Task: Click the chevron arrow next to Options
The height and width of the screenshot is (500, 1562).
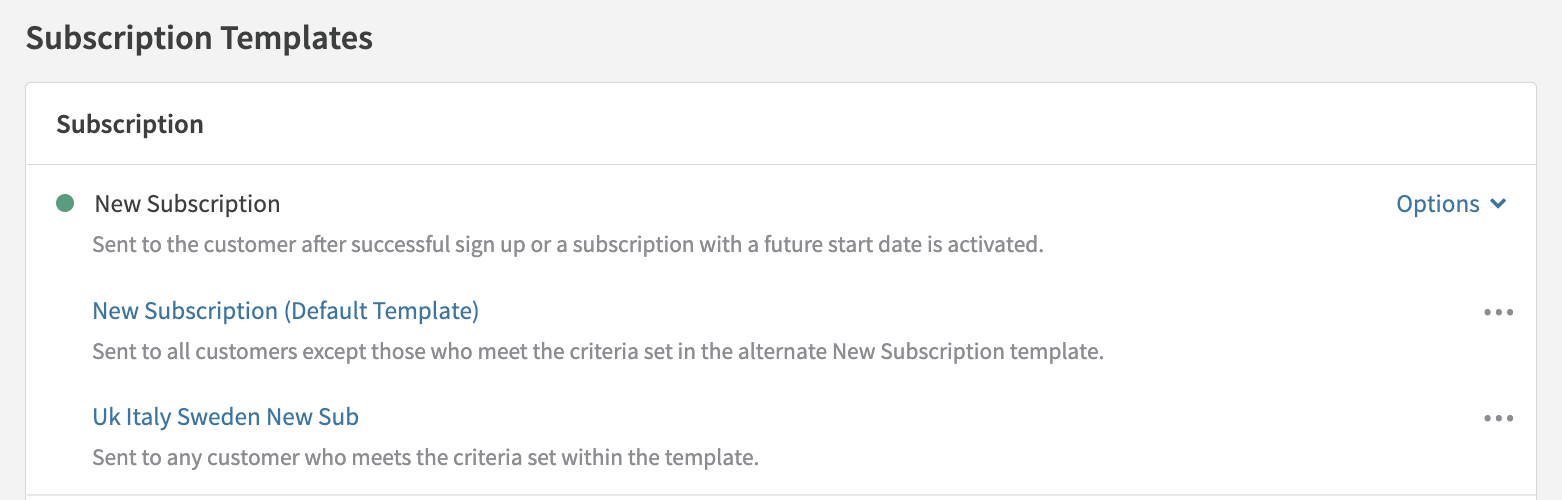Action: pos(1498,204)
